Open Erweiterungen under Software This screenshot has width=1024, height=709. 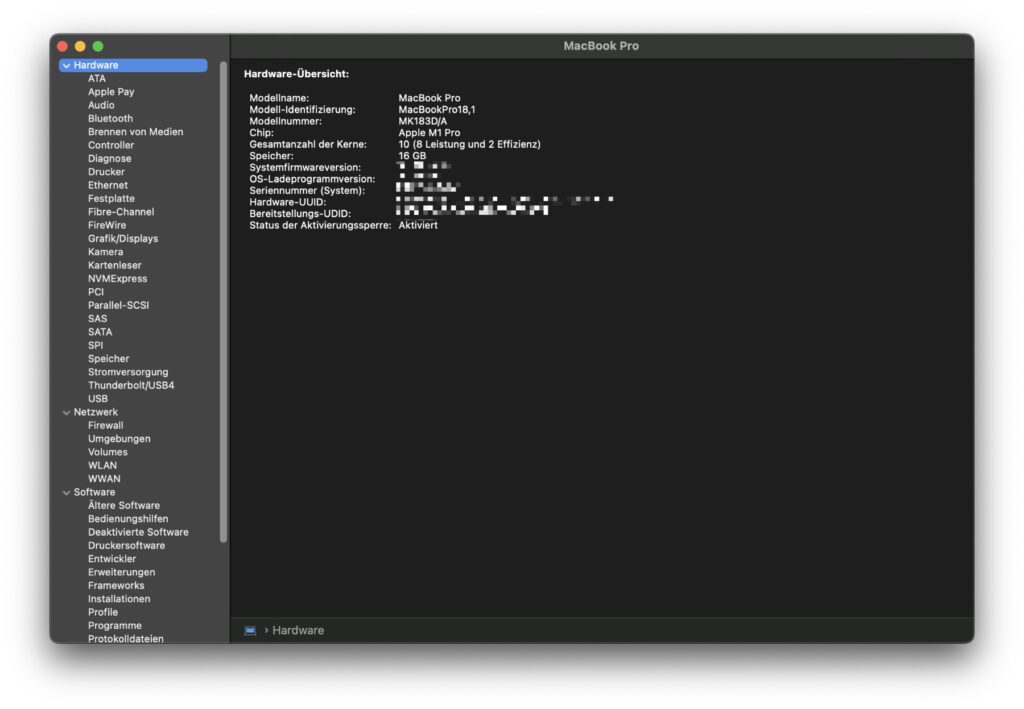point(121,572)
